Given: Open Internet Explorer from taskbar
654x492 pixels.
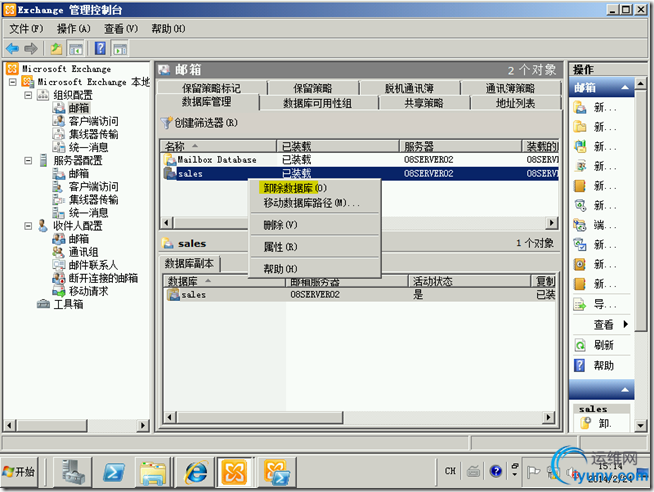Looking at the screenshot, I should click(x=196, y=472).
